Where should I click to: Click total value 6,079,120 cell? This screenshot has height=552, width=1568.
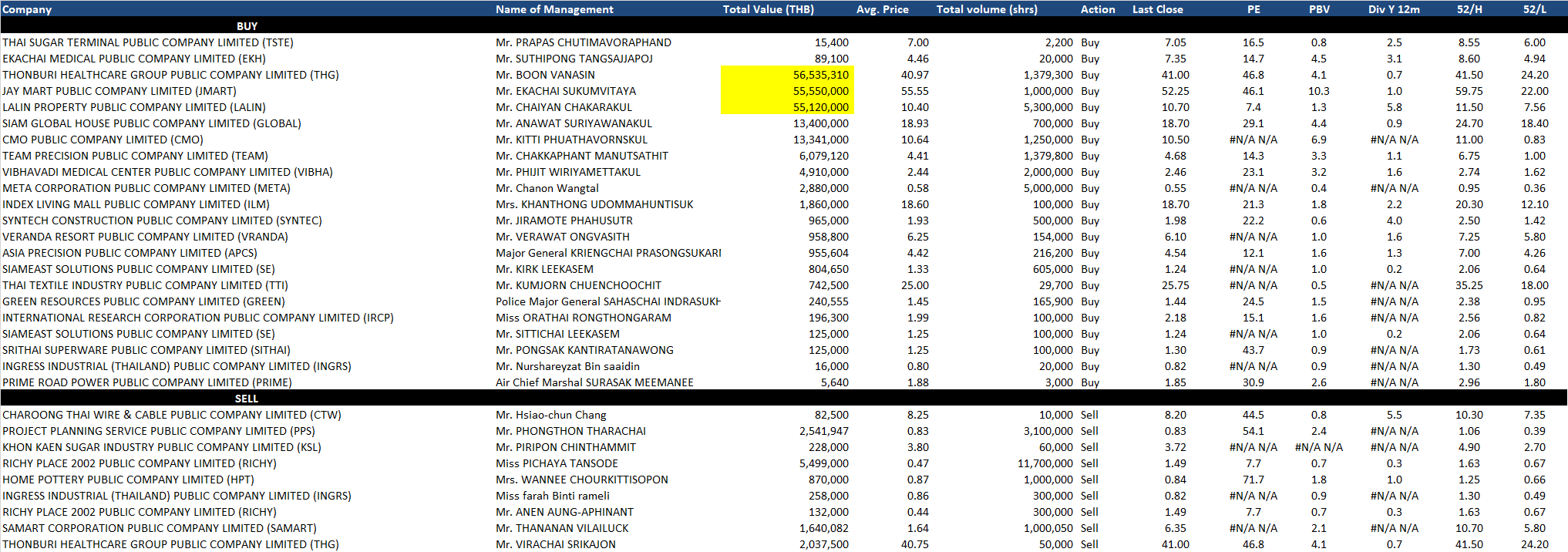coord(823,156)
